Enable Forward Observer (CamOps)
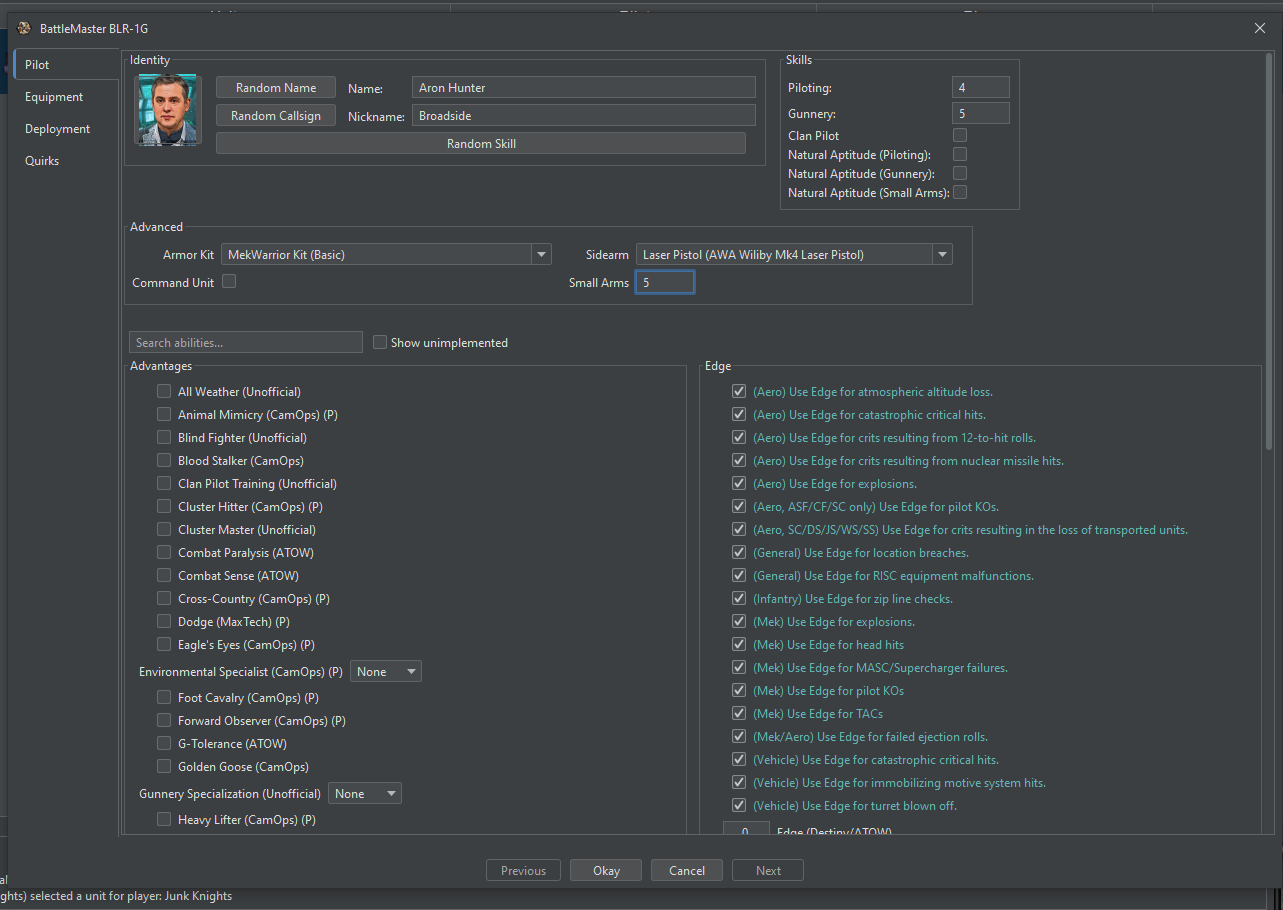 [x=164, y=721]
